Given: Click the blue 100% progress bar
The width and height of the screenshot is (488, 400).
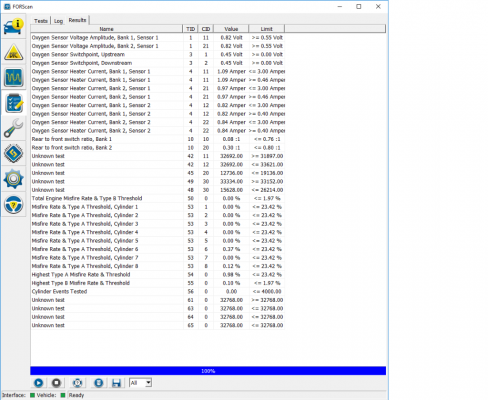Looking at the screenshot, I should (x=208, y=371).
